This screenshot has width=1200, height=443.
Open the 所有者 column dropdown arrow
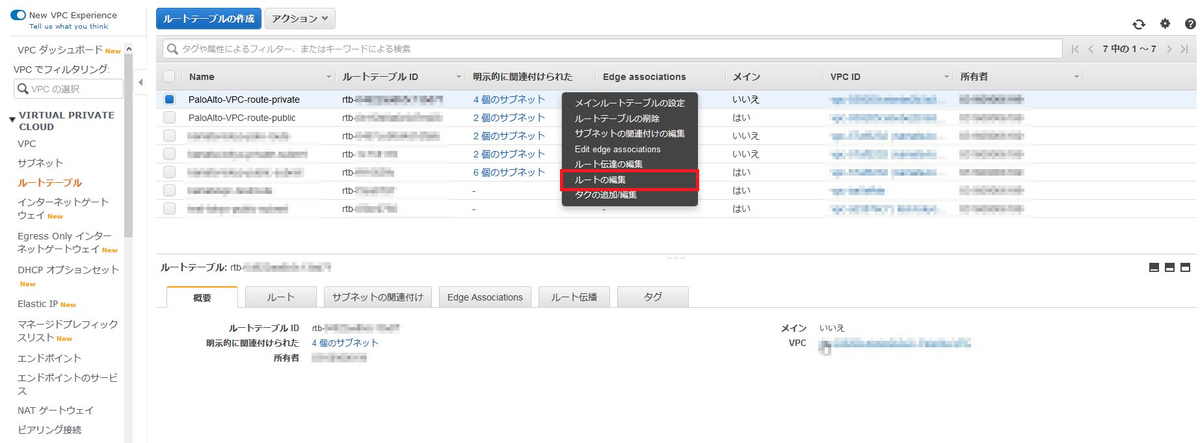[1077, 77]
